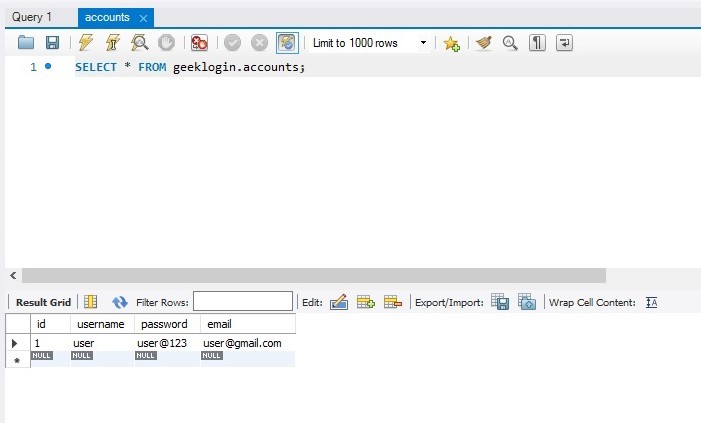
Task: Click the email column header
Action: click(x=218, y=324)
